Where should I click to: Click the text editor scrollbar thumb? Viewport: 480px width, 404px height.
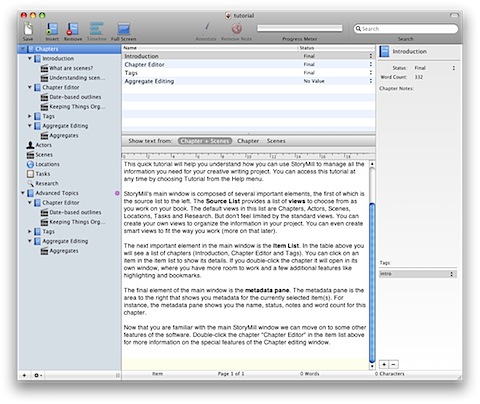(x=372, y=283)
